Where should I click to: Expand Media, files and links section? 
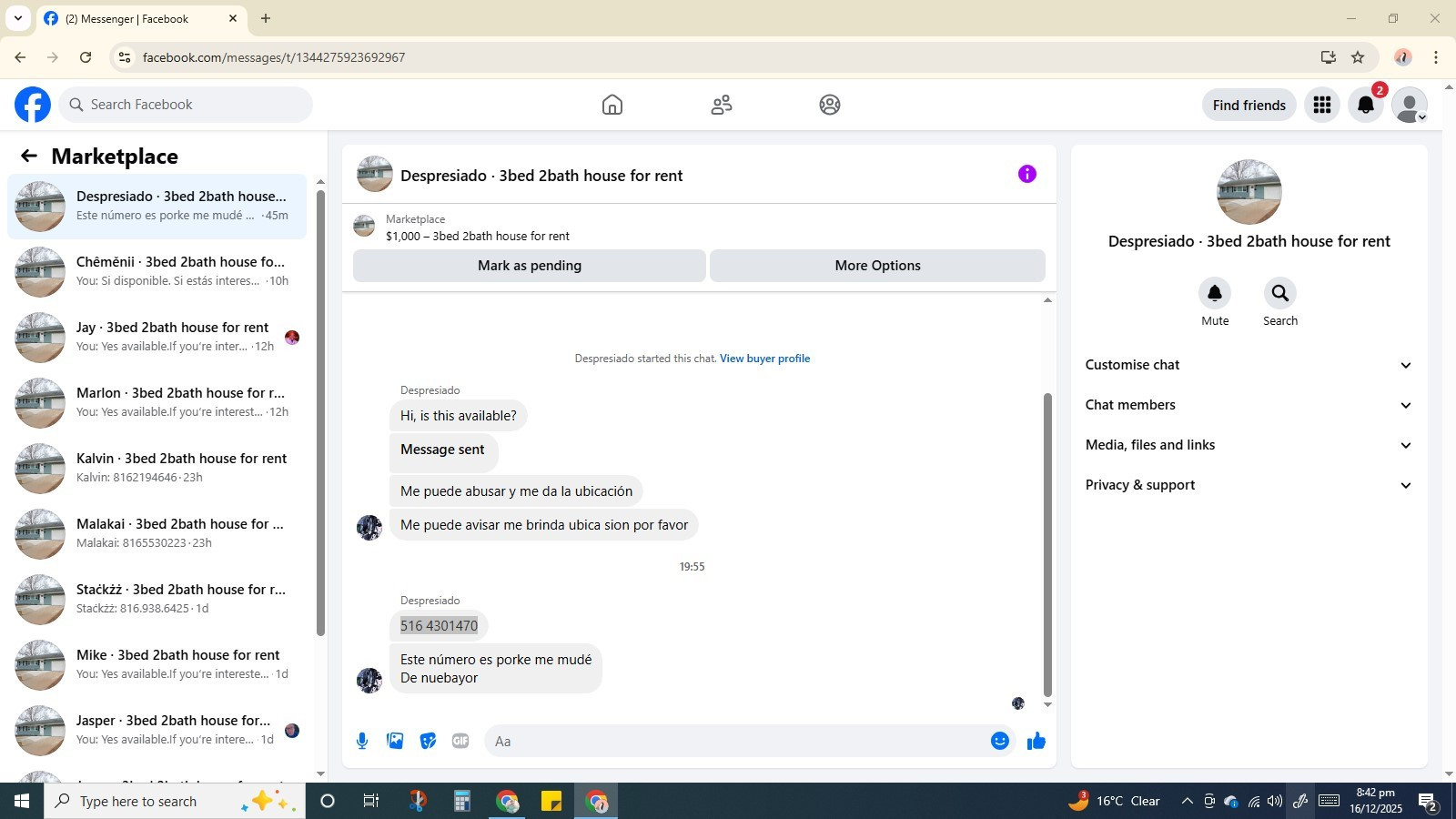click(x=1249, y=445)
